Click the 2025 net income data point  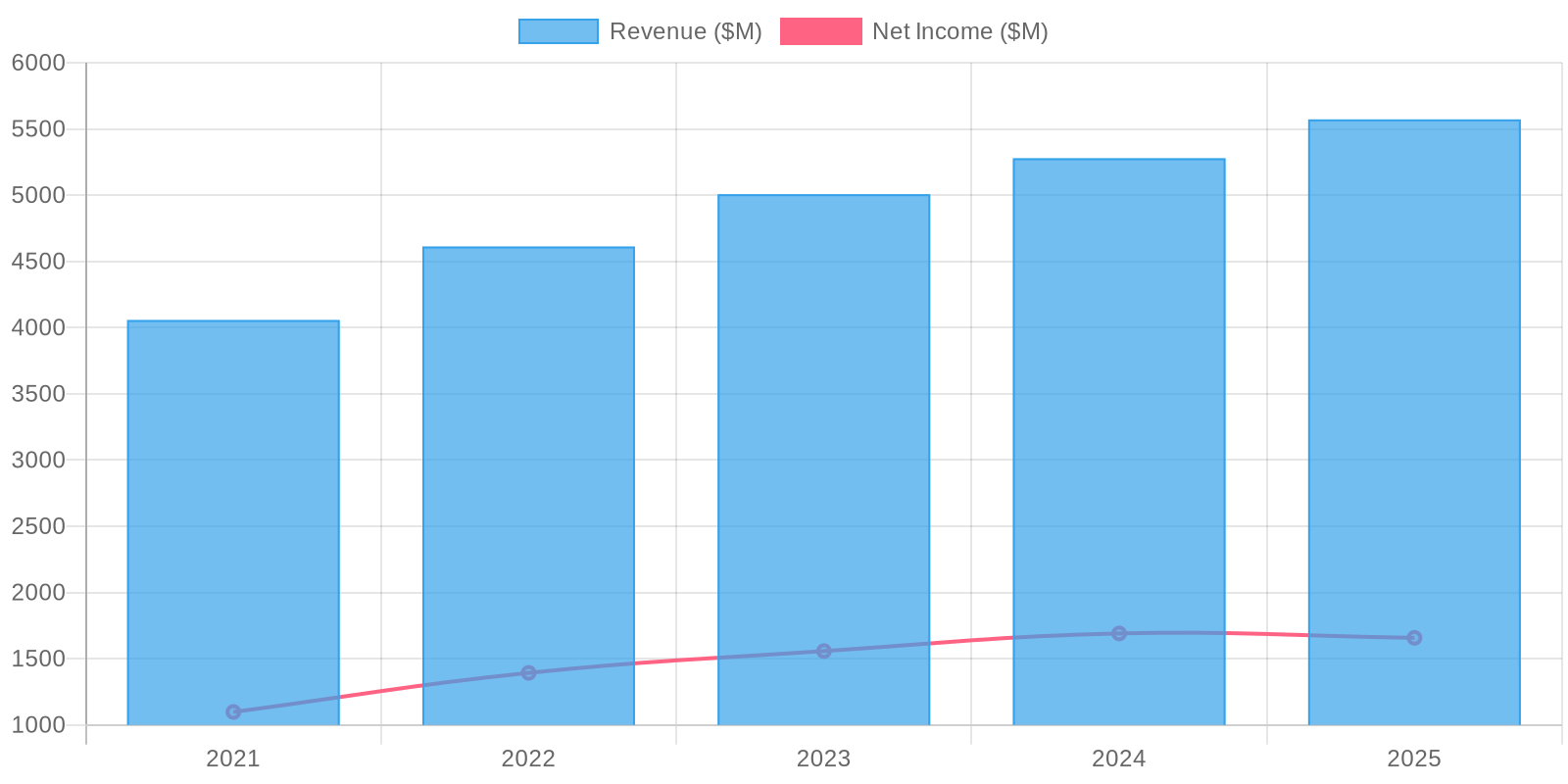1413,637
